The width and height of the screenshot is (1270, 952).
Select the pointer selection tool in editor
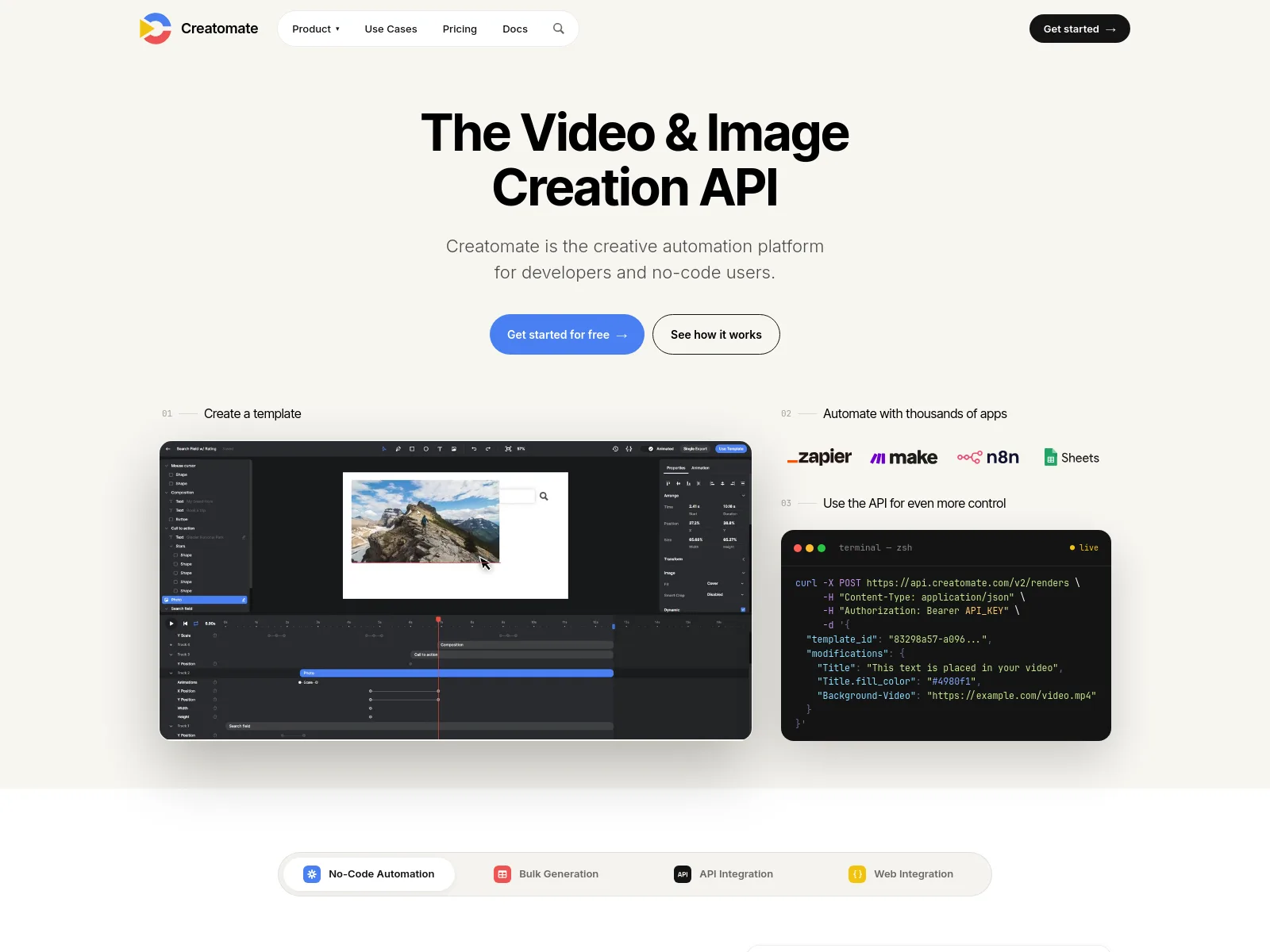tap(384, 449)
